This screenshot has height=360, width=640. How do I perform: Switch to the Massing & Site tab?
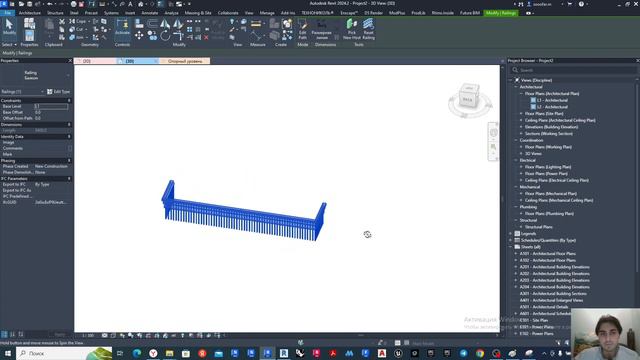(x=198, y=13)
